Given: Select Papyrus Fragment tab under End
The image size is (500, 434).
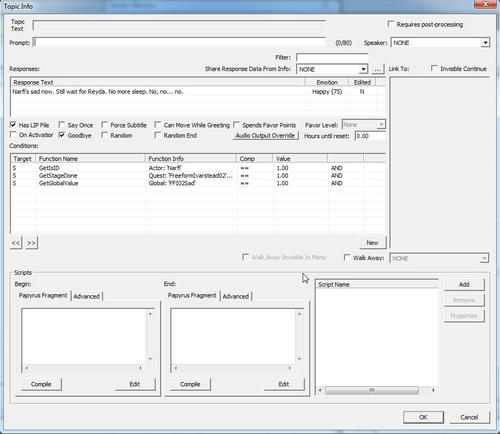Looking at the screenshot, I should pos(192,295).
